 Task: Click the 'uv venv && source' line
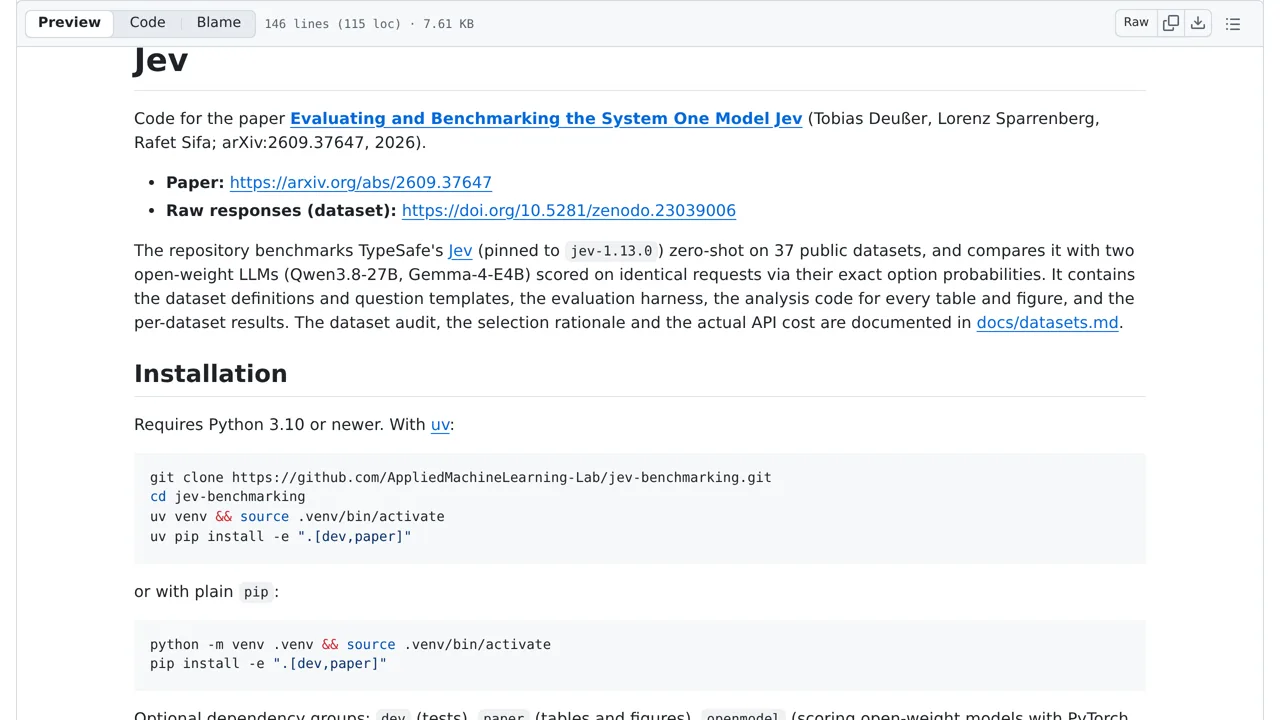[297, 517]
